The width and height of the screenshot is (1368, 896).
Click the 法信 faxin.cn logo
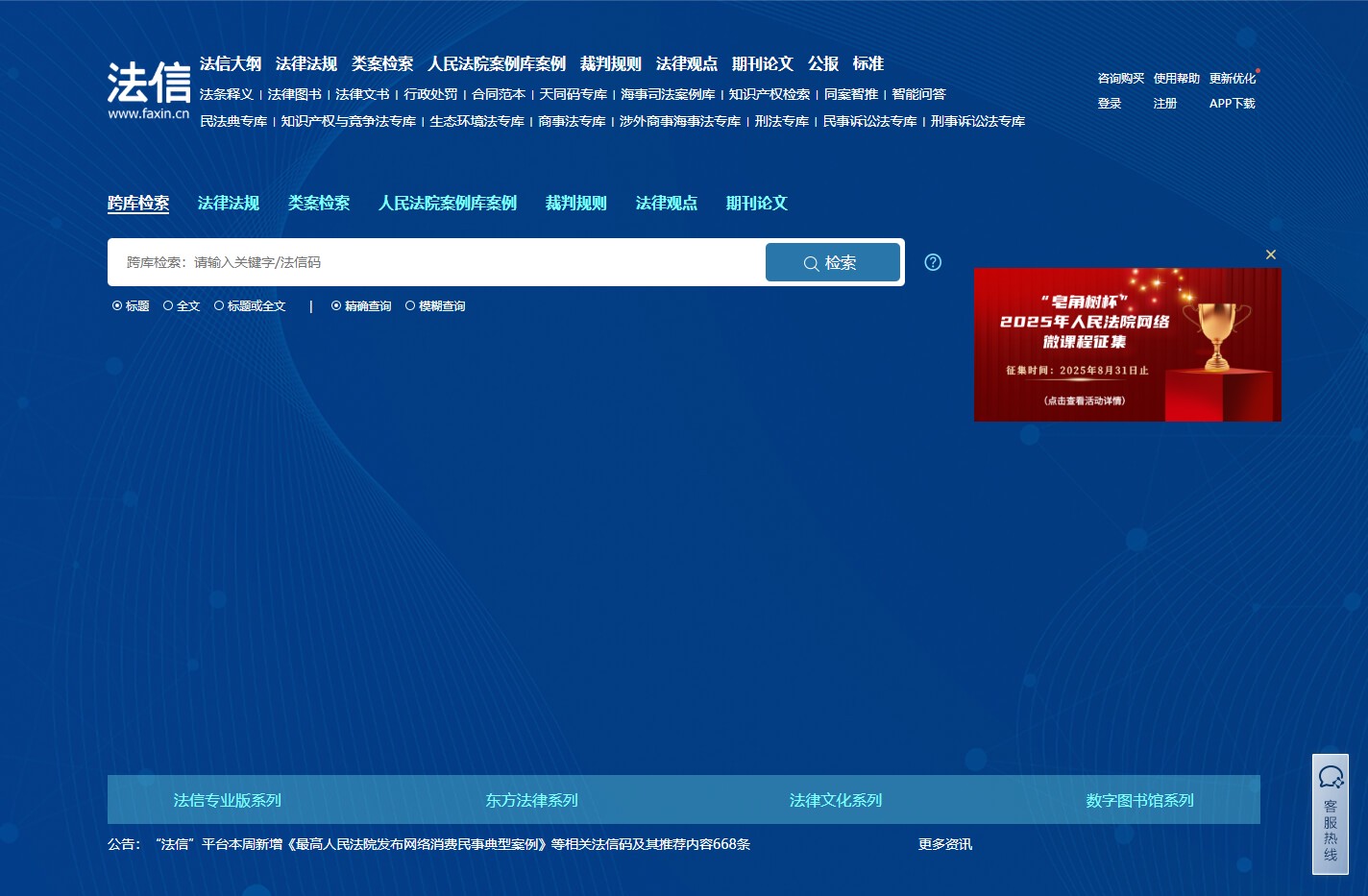pyautogui.click(x=149, y=91)
